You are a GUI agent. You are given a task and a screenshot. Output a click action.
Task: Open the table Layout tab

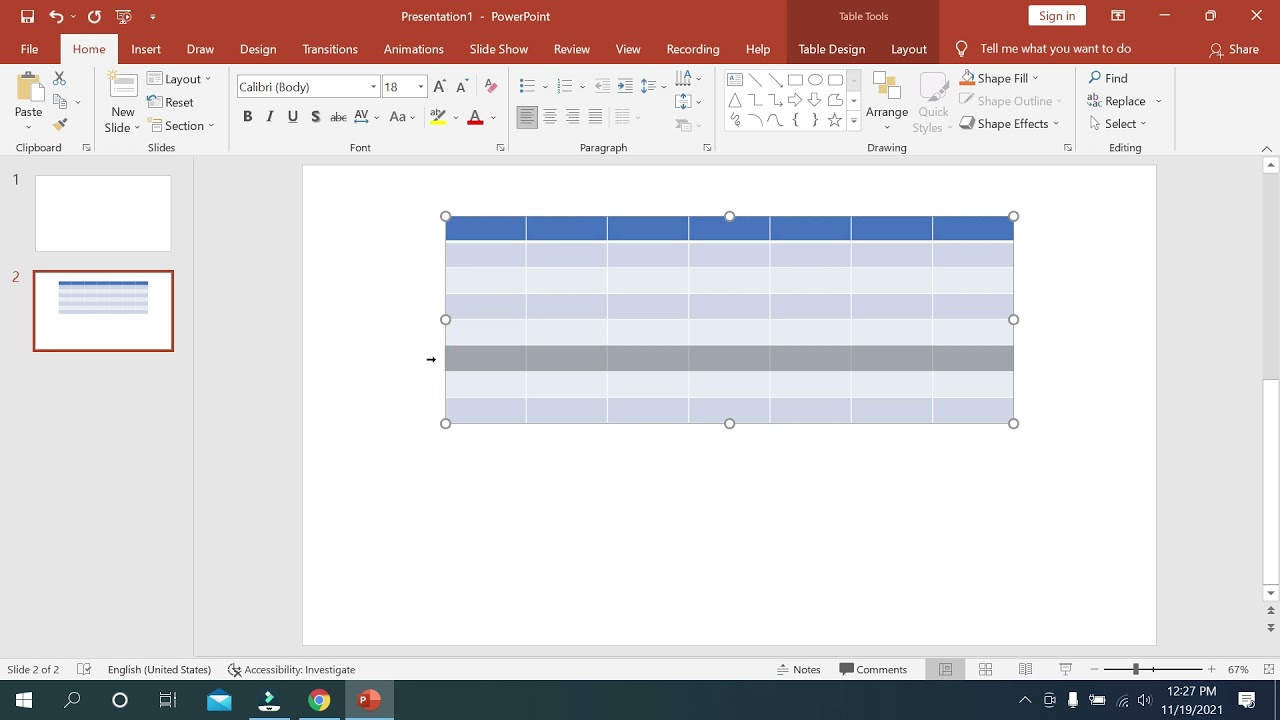(909, 49)
